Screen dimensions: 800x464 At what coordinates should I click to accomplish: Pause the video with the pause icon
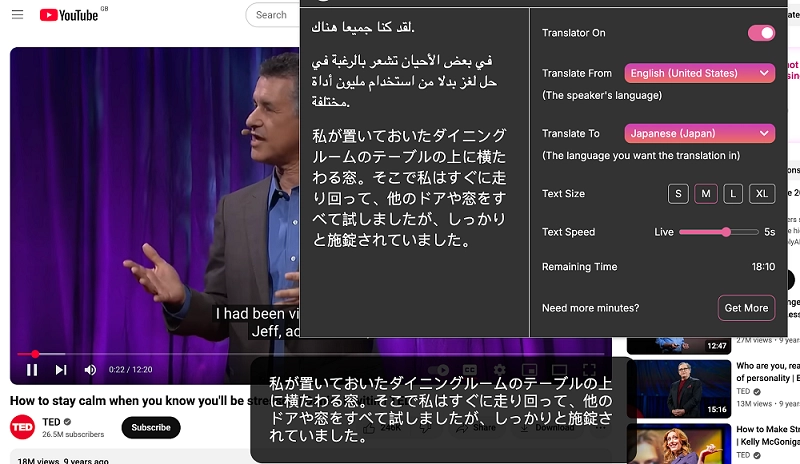click(32, 370)
